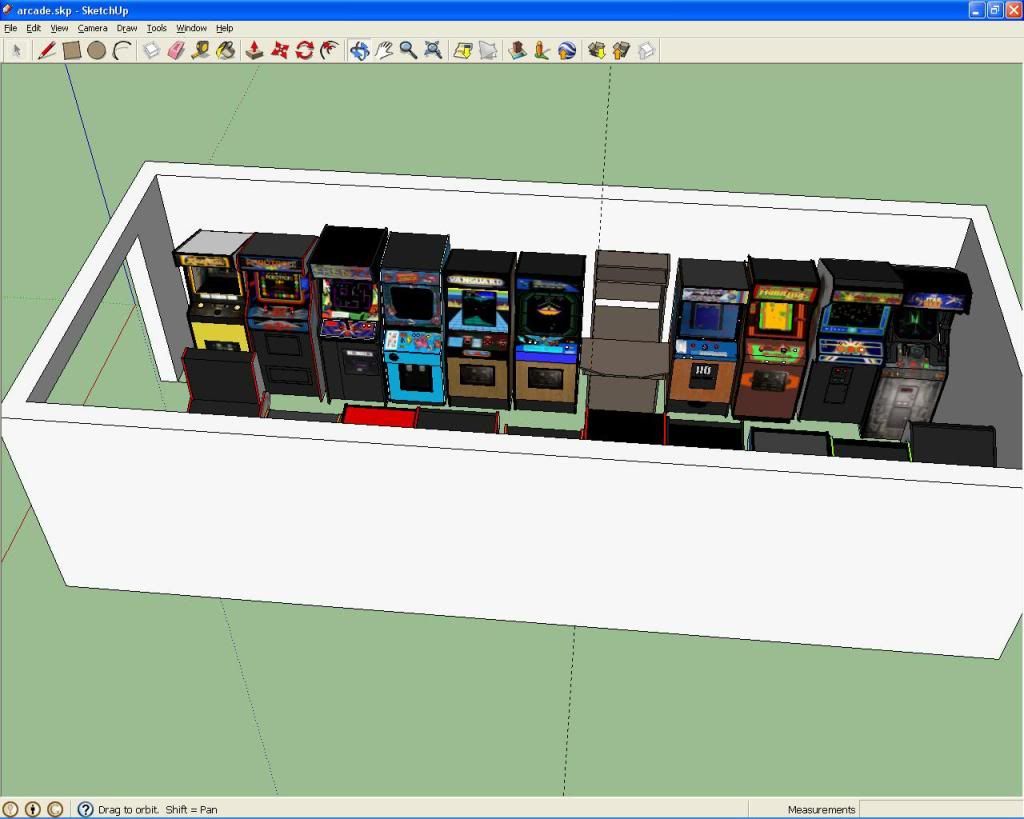
Task: Select the Line (pencil) tool
Action: (46, 51)
